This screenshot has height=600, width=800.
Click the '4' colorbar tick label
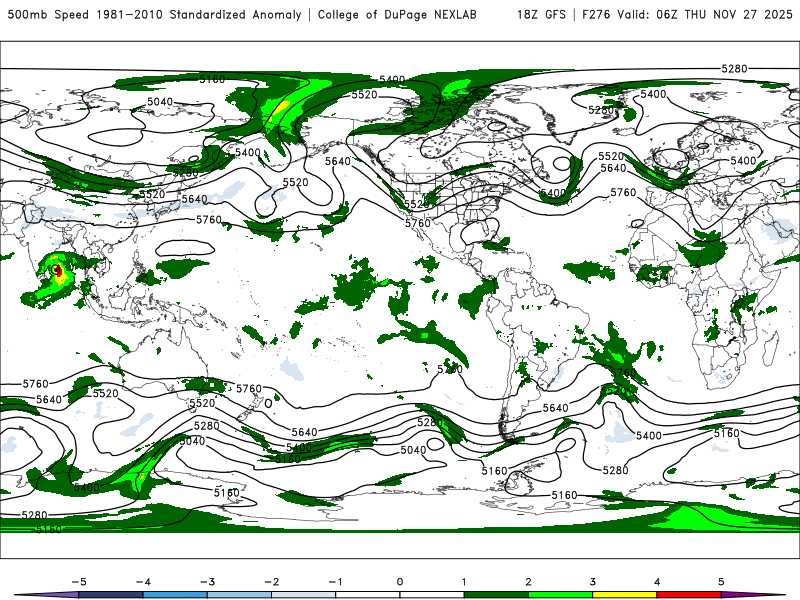pos(657,582)
